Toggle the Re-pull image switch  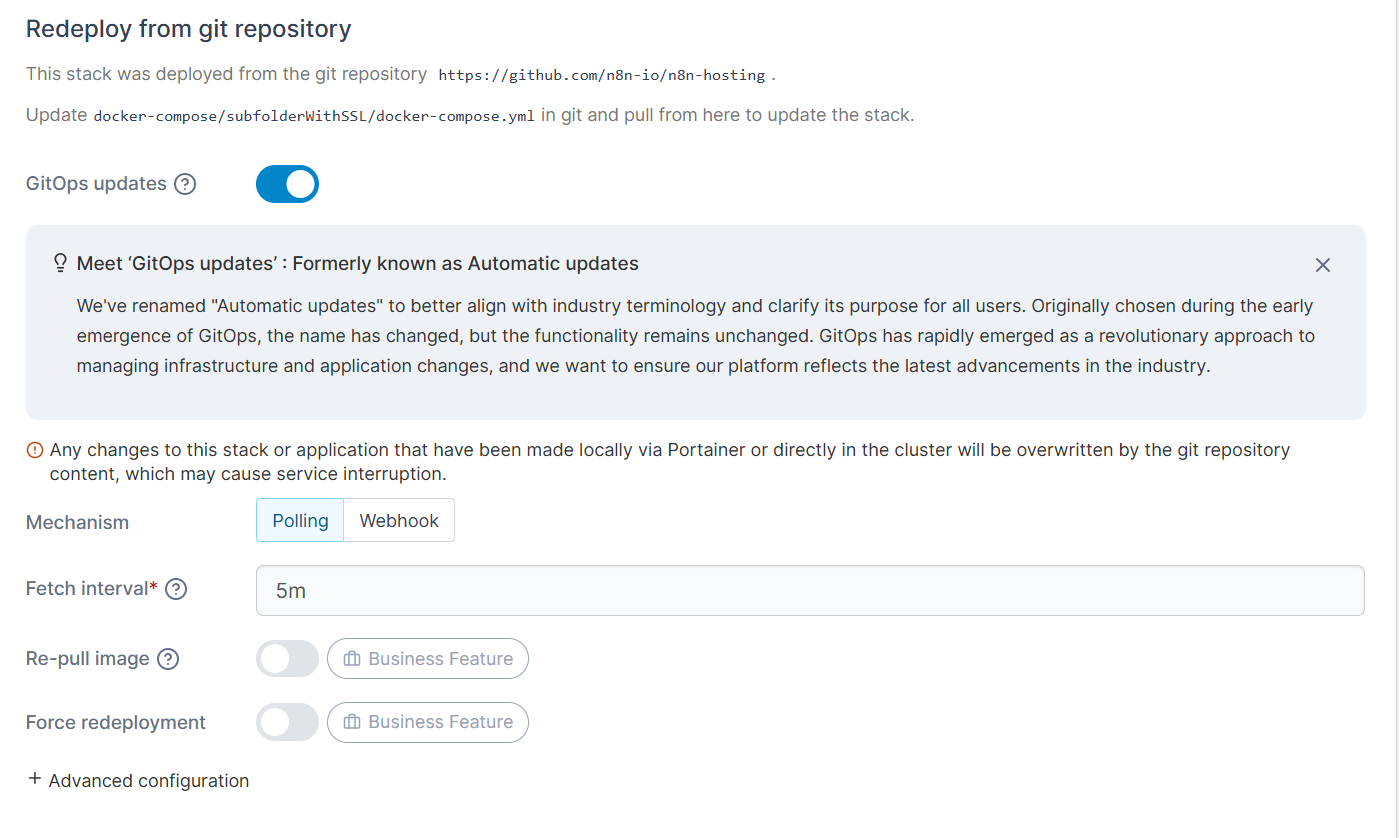pos(287,659)
